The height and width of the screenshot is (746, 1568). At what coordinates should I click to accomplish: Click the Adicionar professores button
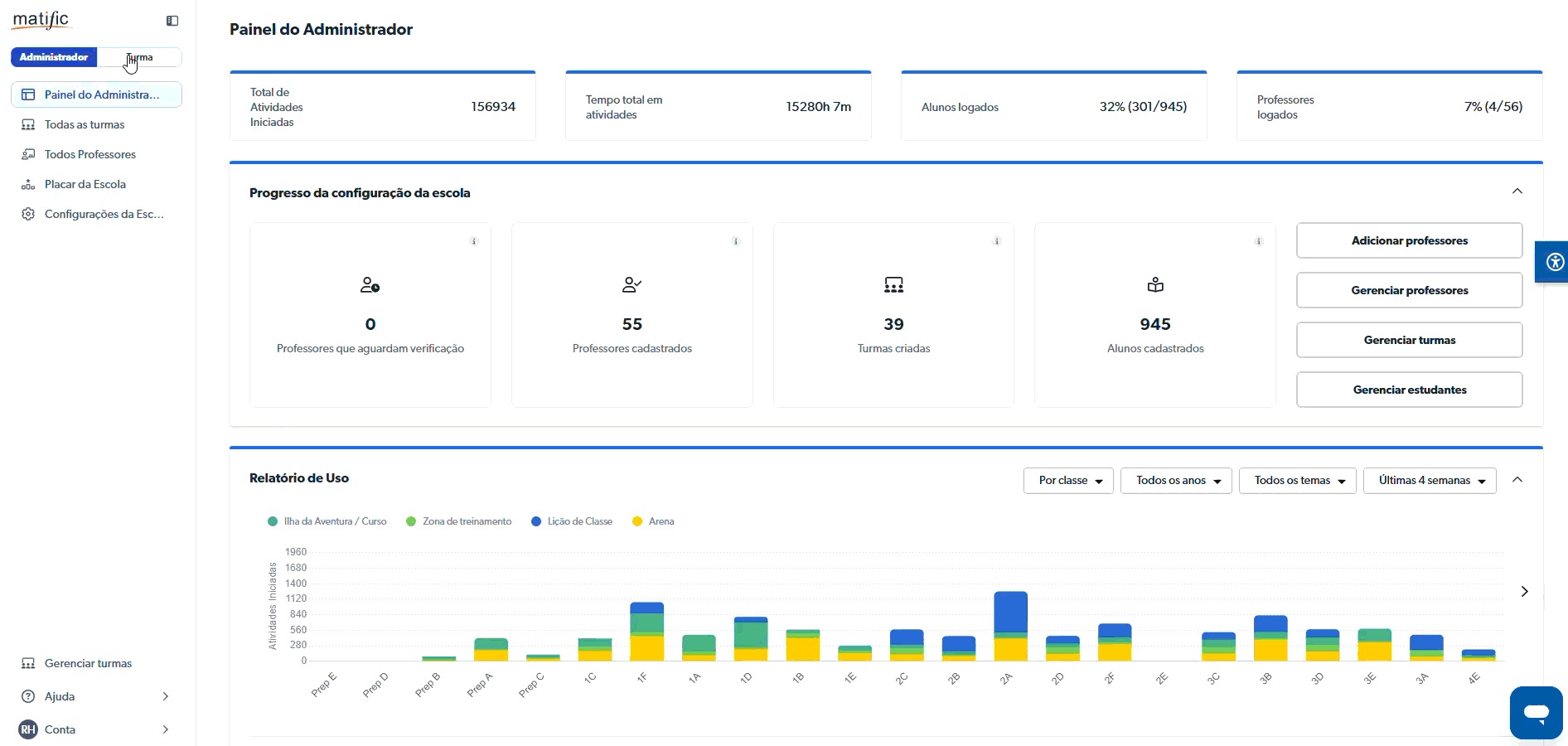[1409, 240]
